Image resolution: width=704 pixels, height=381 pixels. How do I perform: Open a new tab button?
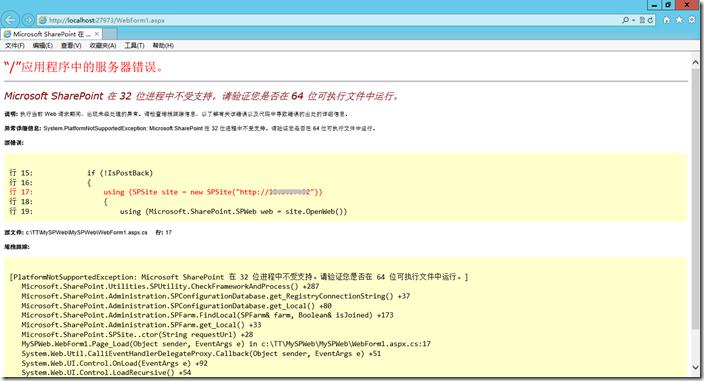(110, 34)
